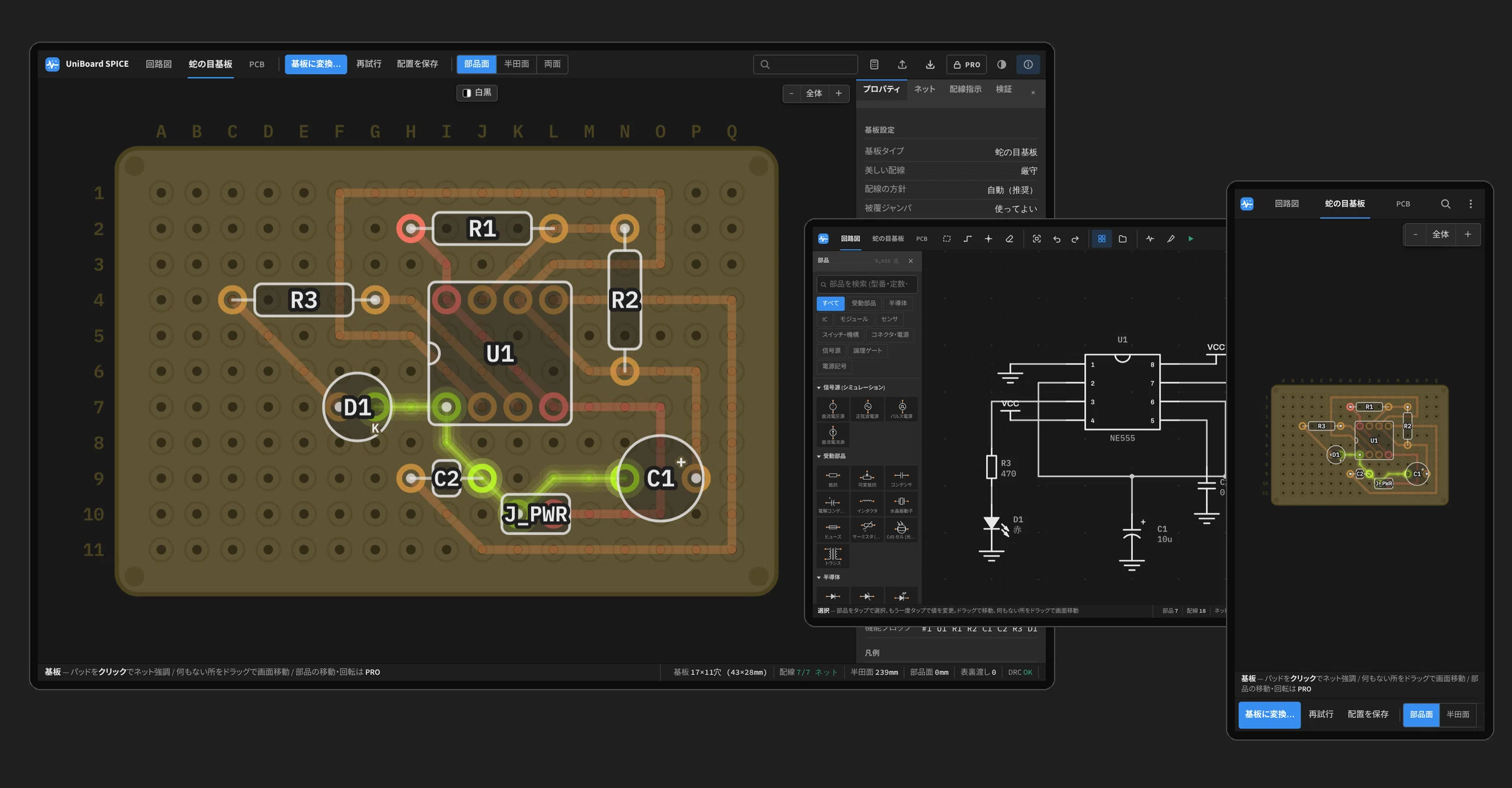Switch to PCB tab in main window
The width and height of the screenshot is (1512, 788).
(257, 64)
